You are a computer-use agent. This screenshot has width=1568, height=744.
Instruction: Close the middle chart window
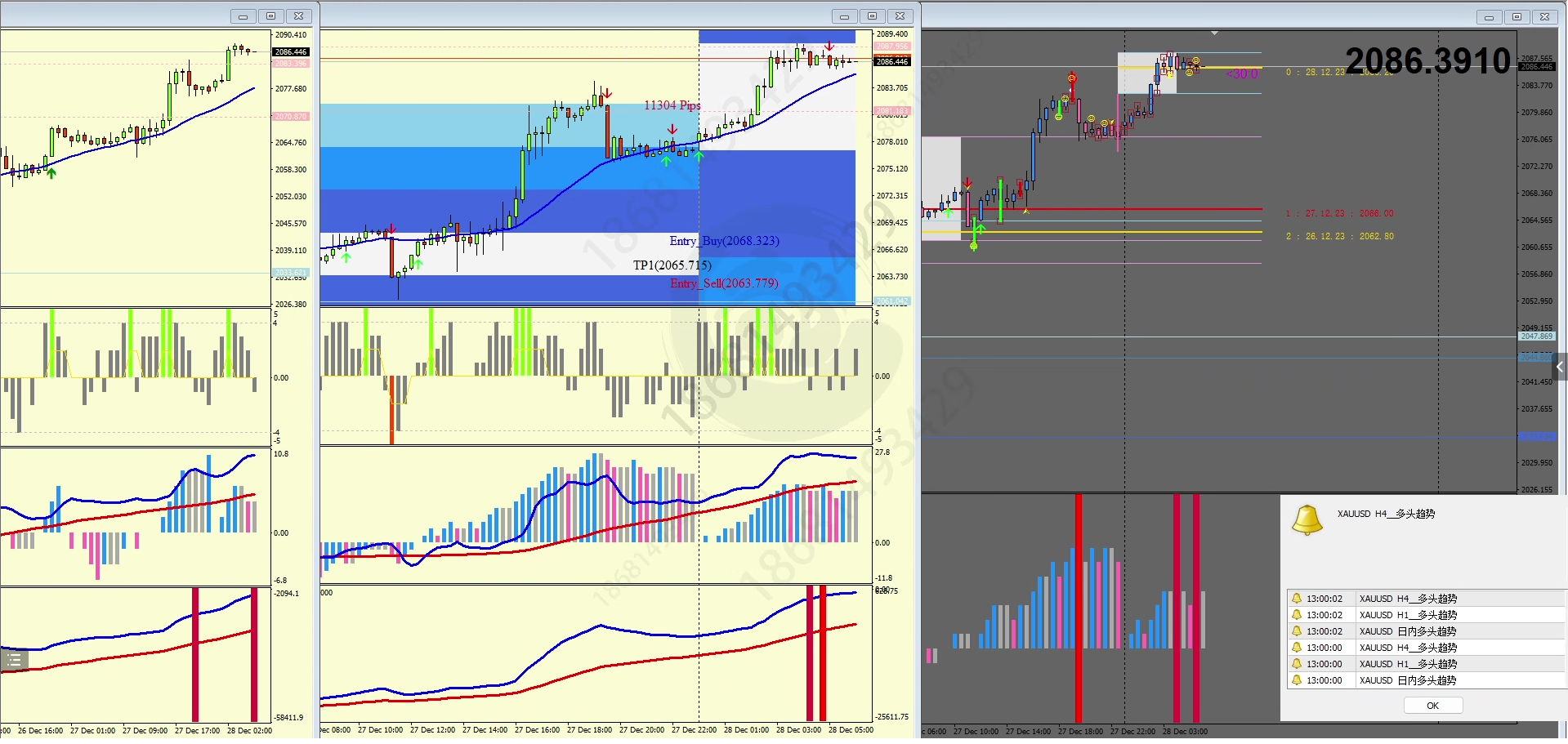pos(900,16)
